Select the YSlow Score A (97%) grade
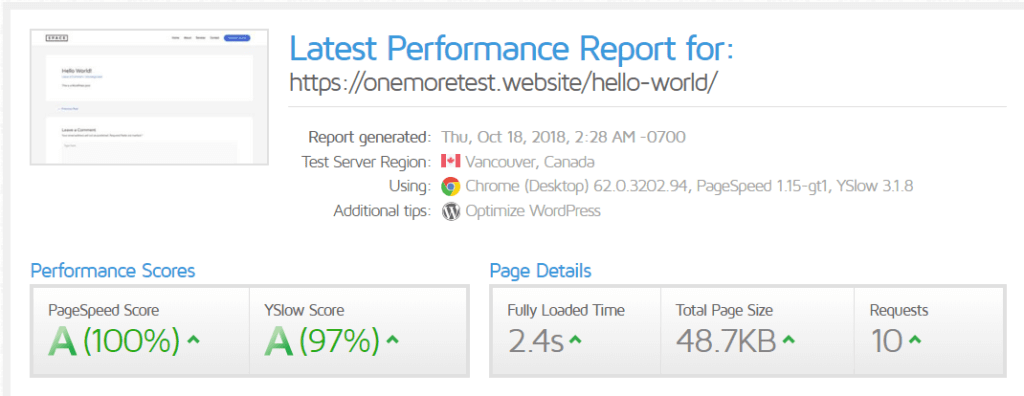This screenshot has height=396, width=1024. pos(322,340)
